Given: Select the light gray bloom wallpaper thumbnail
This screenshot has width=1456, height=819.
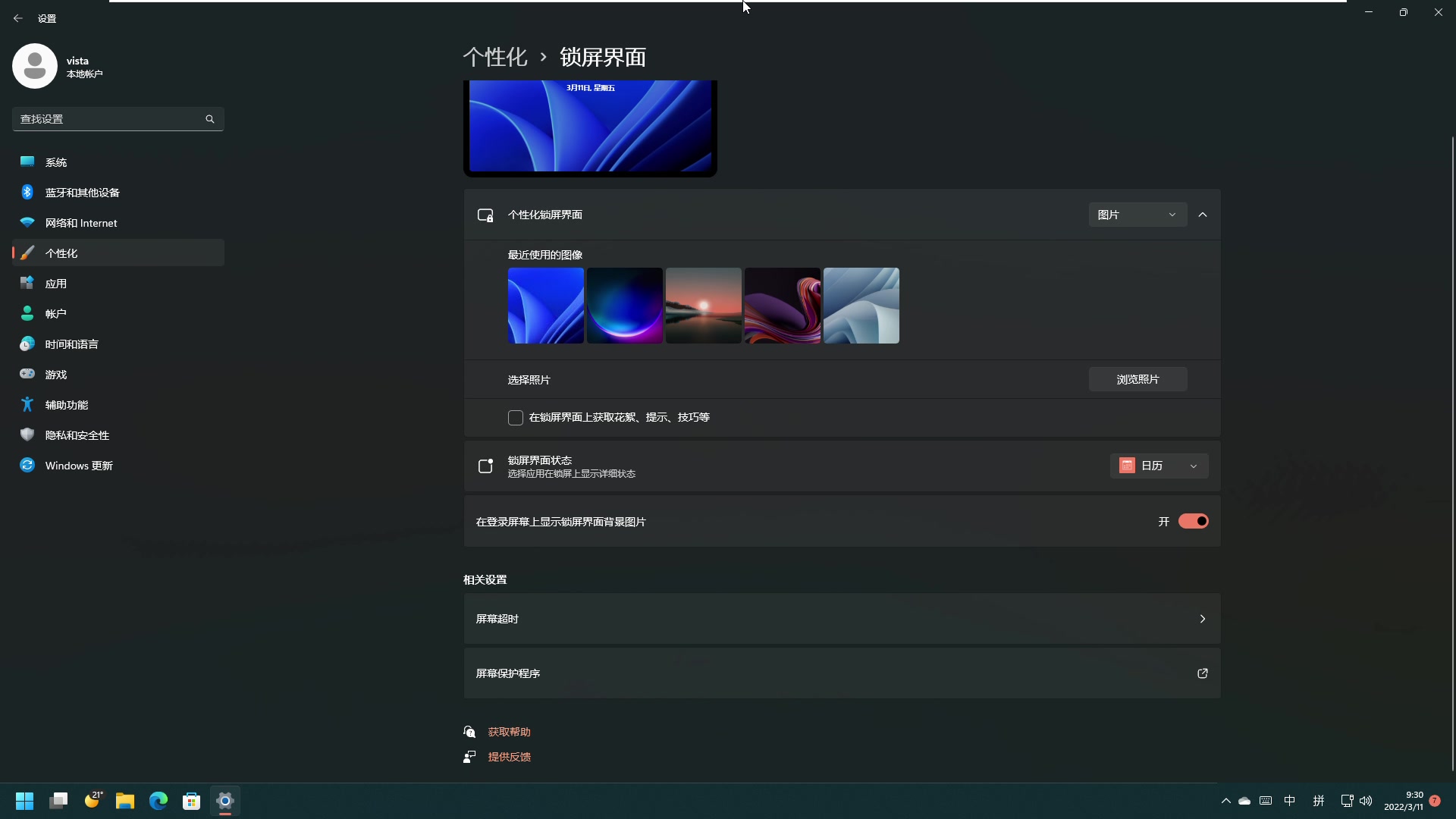Looking at the screenshot, I should point(861,306).
